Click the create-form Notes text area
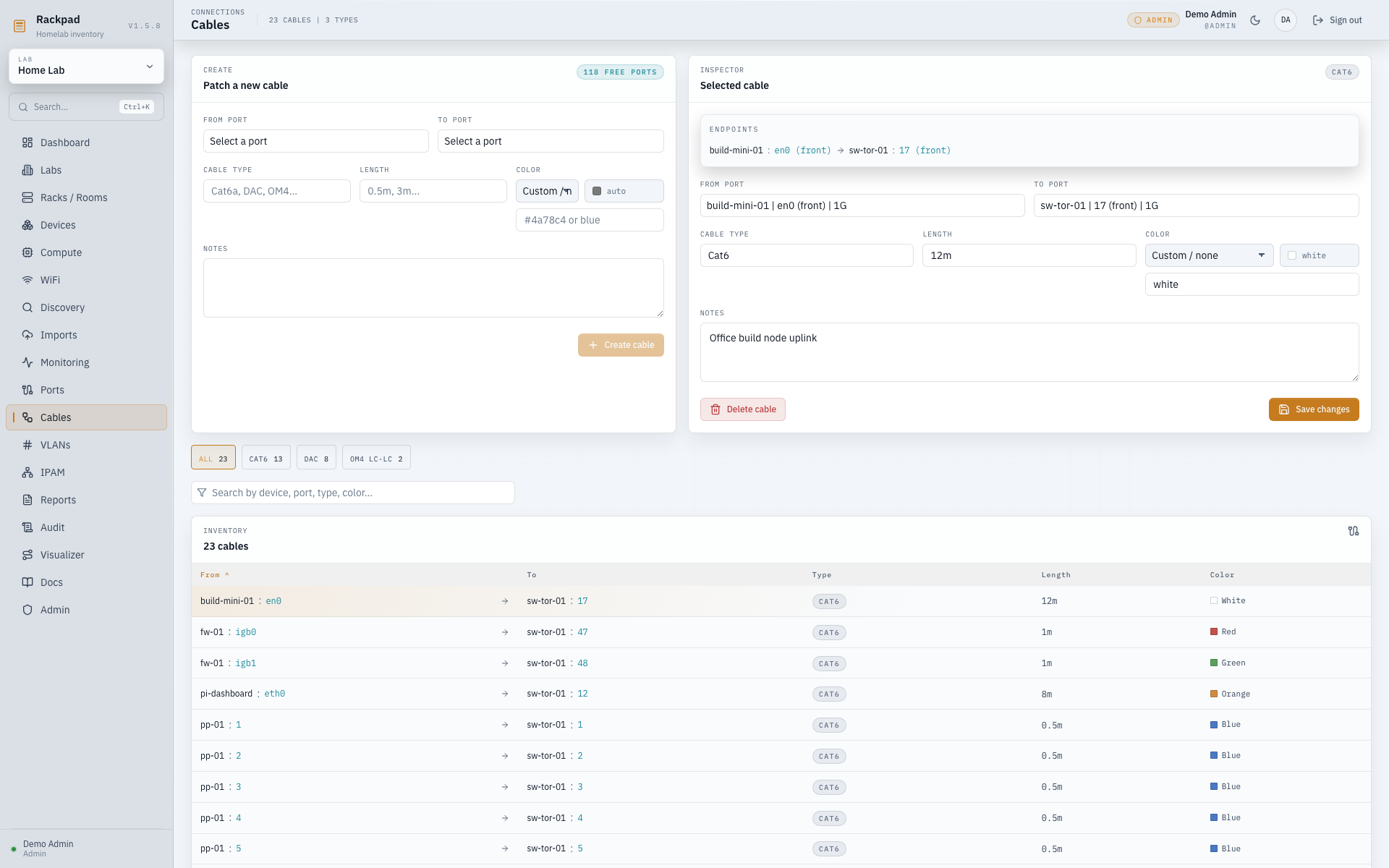 pyautogui.click(x=433, y=288)
